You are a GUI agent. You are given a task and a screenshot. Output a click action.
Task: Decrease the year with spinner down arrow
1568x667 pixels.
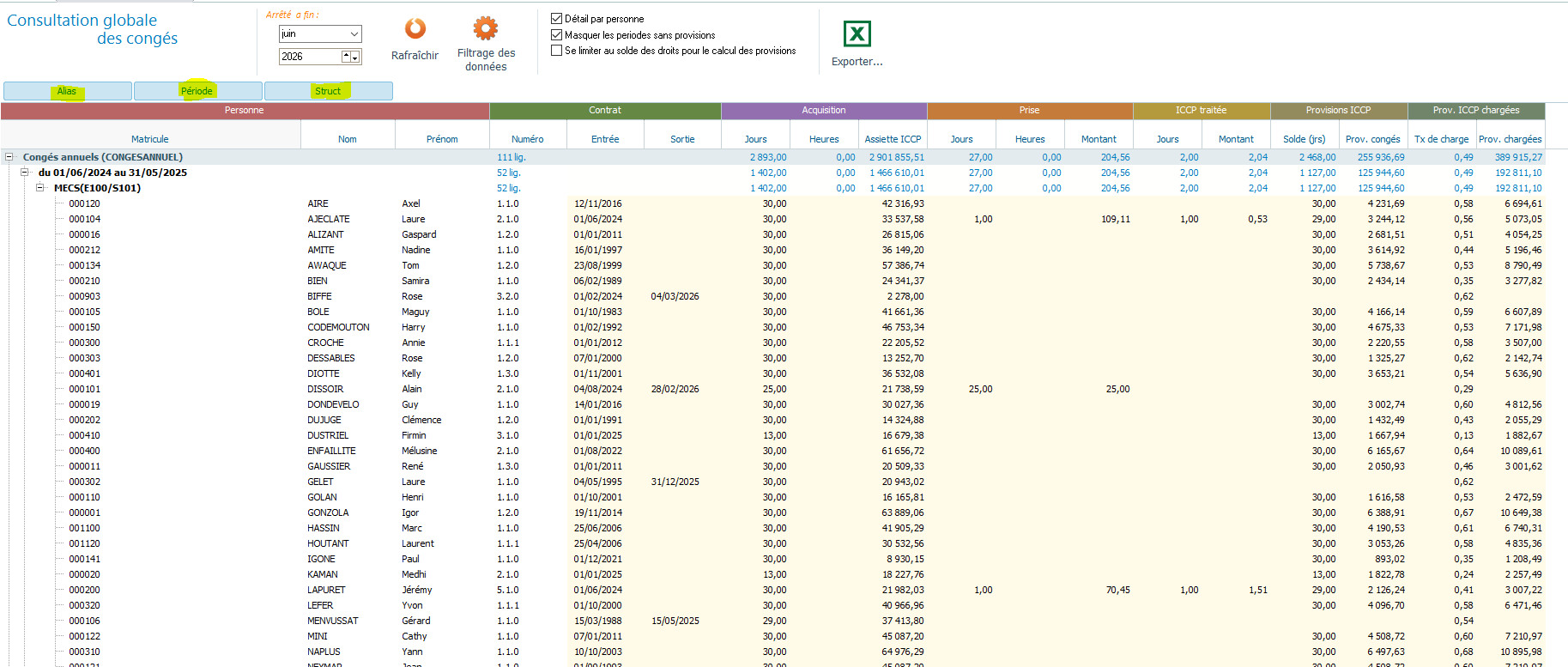pos(355,58)
